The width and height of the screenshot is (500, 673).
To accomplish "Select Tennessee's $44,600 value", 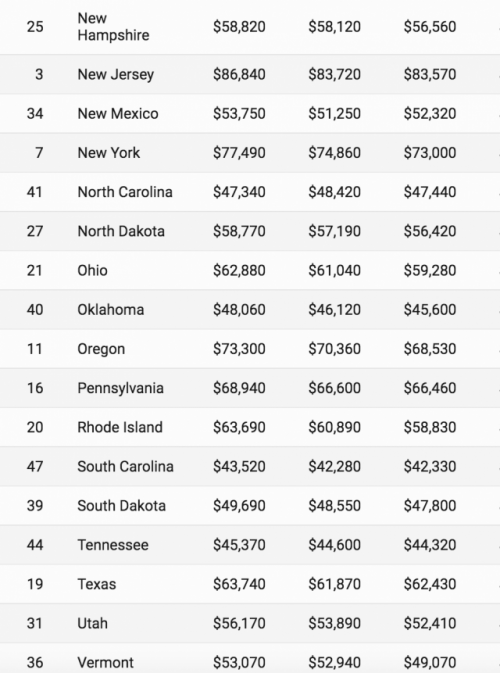I will (x=334, y=545).
